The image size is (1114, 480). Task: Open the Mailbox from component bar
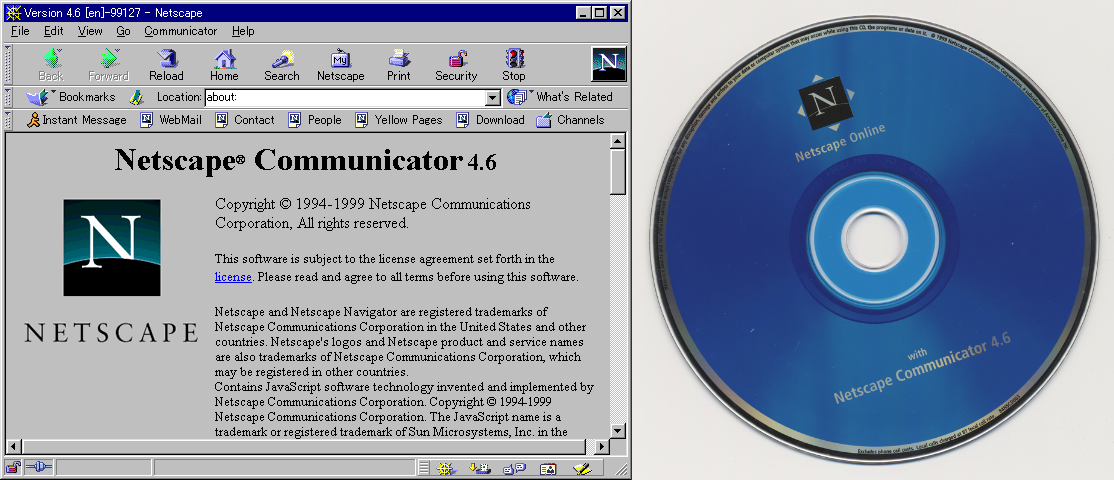point(480,469)
